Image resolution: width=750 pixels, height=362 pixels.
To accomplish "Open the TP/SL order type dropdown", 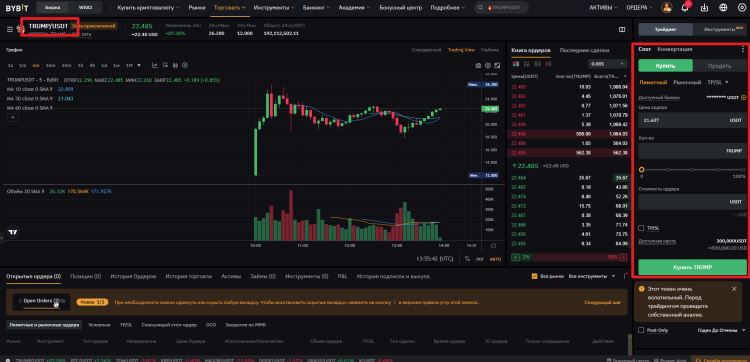I will click(x=717, y=82).
